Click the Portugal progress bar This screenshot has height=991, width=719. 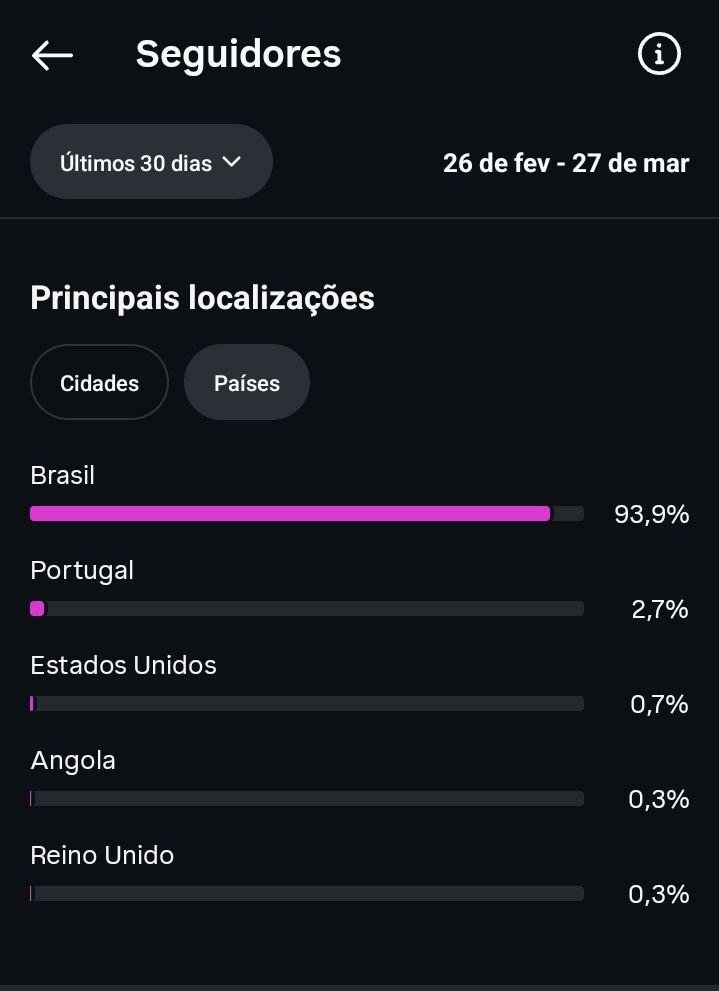307,609
